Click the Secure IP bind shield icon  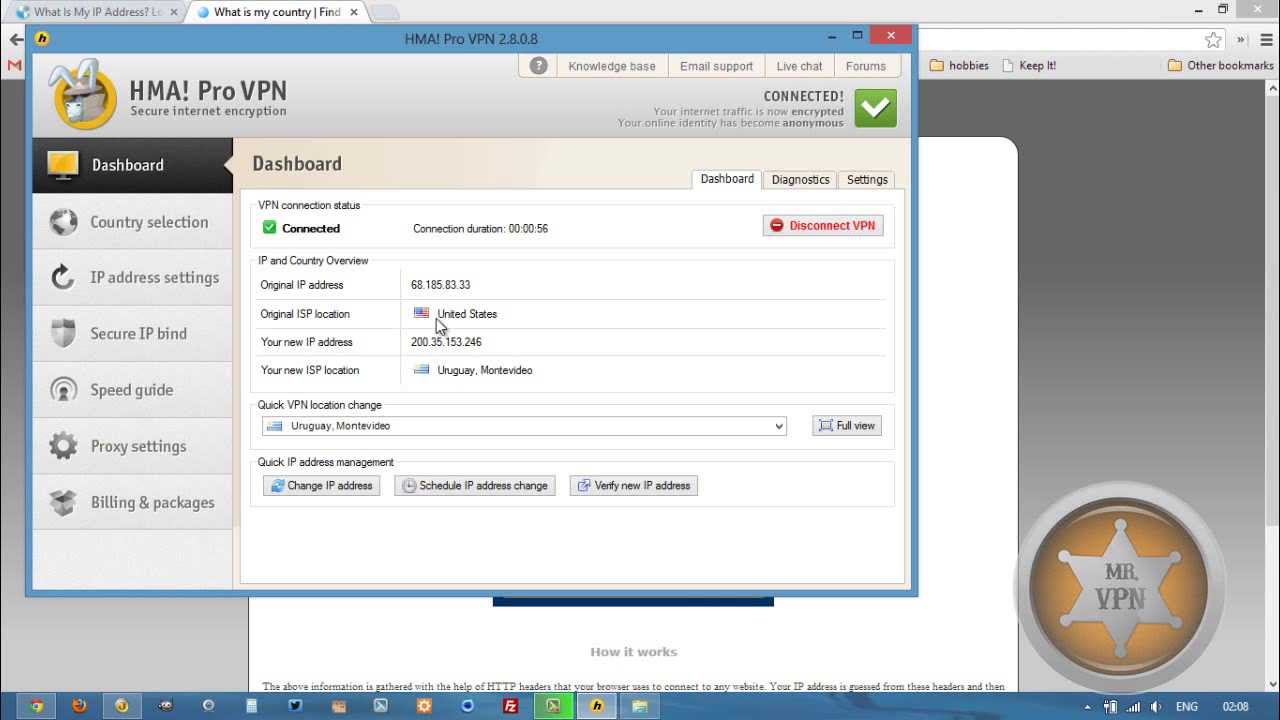pos(63,333)
